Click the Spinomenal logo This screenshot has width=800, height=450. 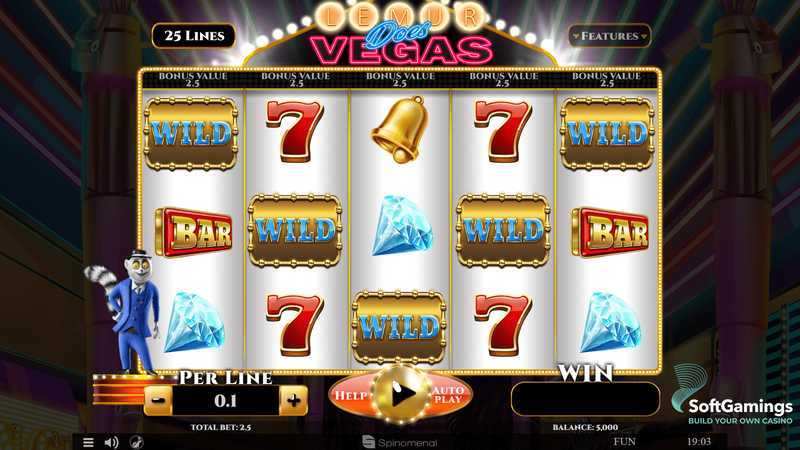pyautogui.click(x=399, y=442)
